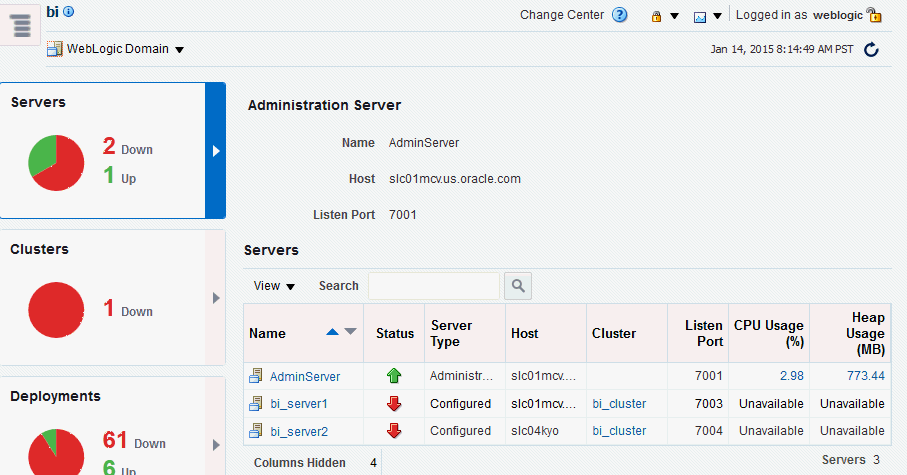
Task: Click the bi_server1 row server icon
Action: (x=256, y=403)
